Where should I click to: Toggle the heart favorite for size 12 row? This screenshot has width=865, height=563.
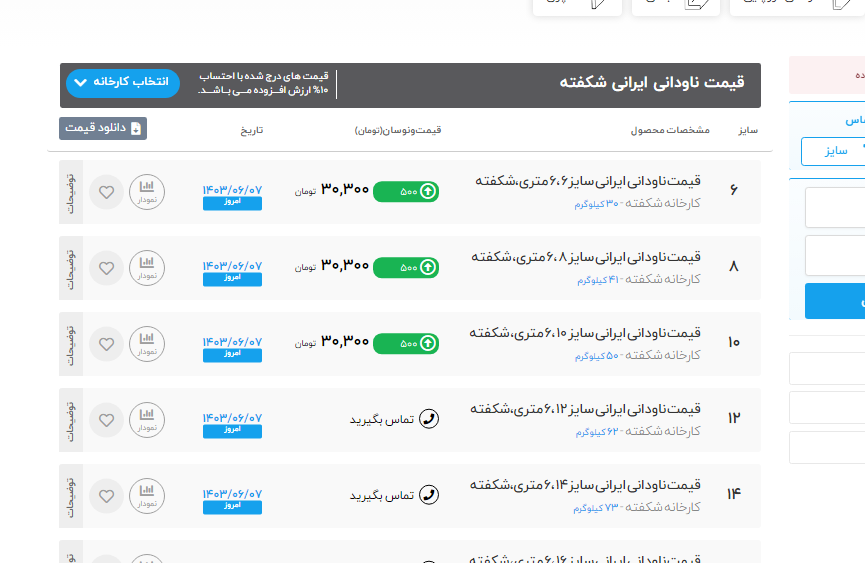105,419
